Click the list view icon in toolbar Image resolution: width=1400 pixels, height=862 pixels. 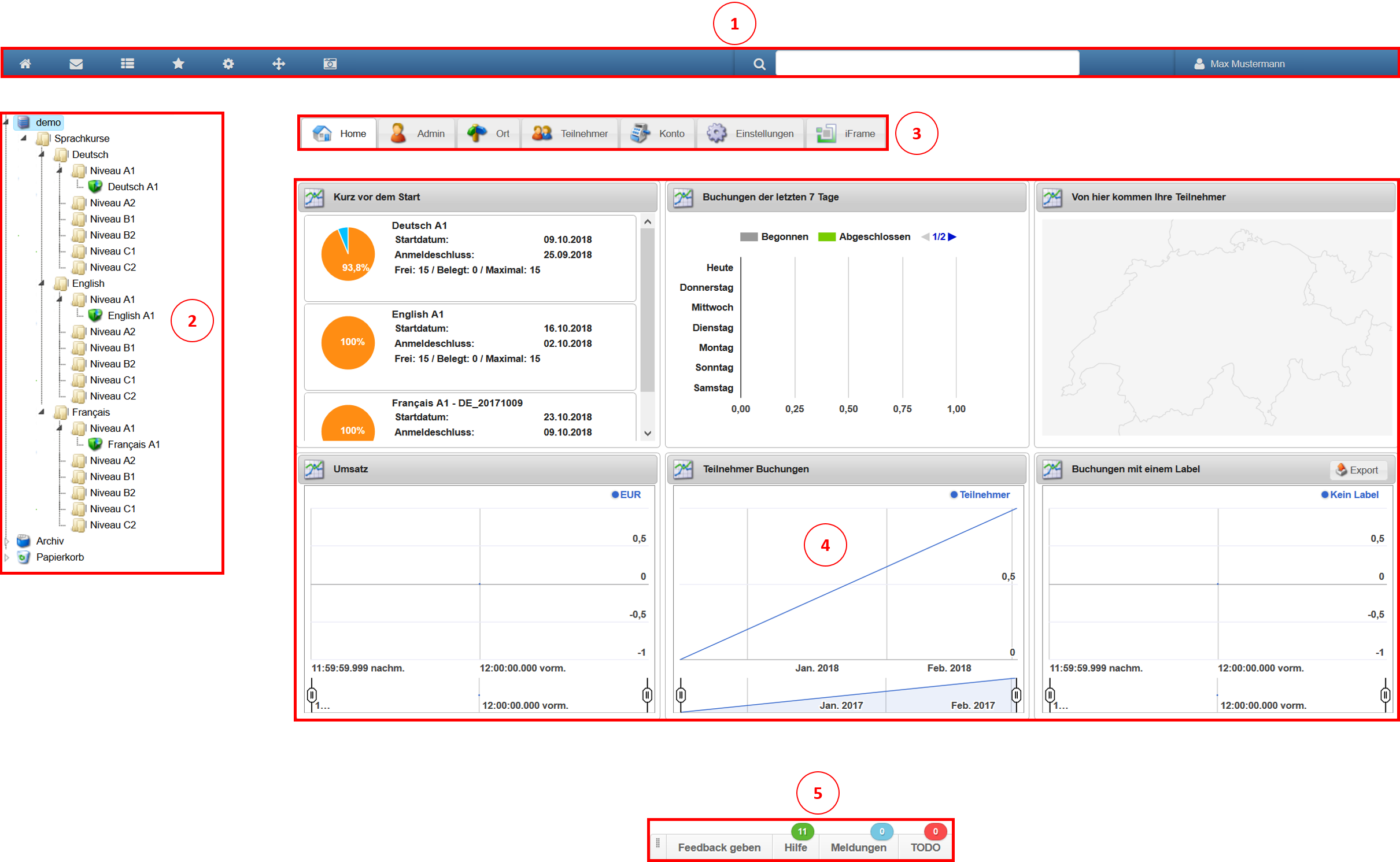click(x=127, y=64)
